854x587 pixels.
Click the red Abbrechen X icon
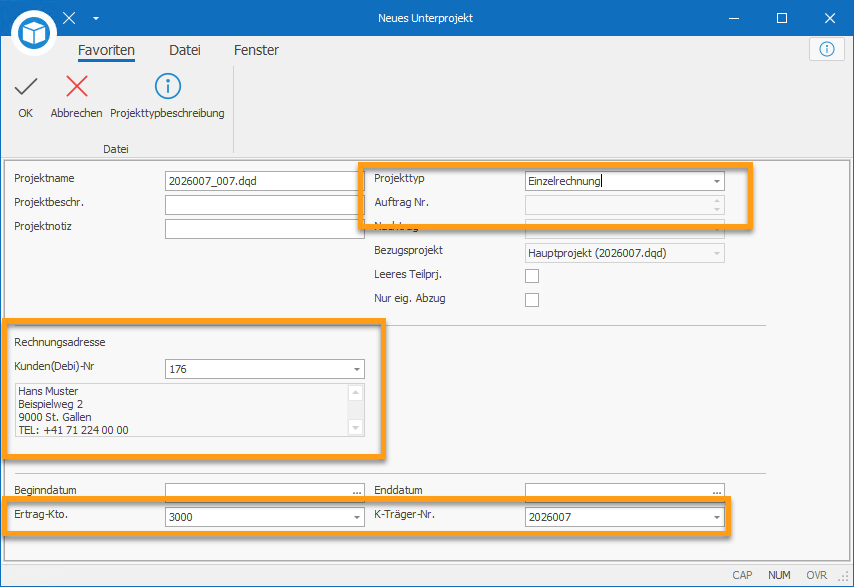(x=77, y=87)
